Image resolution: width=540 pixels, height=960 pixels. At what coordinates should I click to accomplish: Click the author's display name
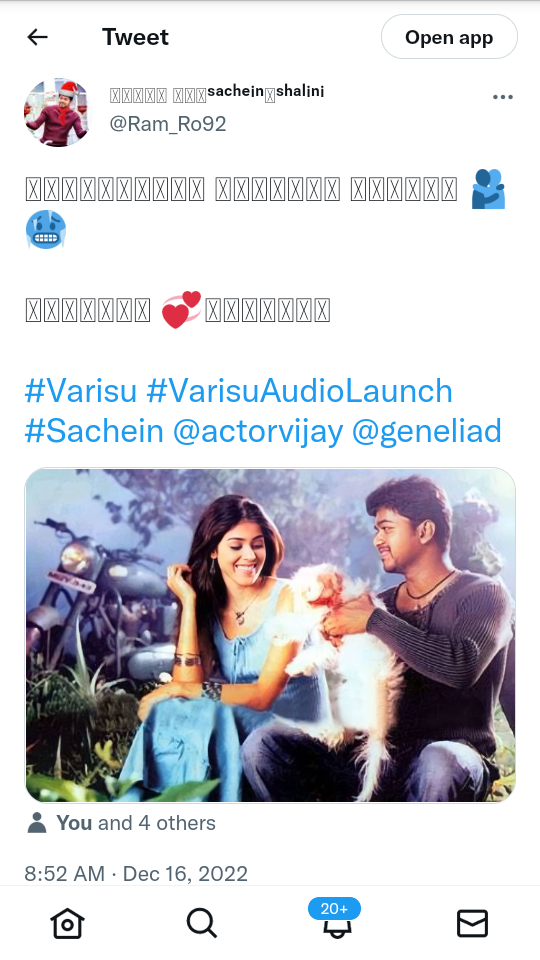[217, 93]
